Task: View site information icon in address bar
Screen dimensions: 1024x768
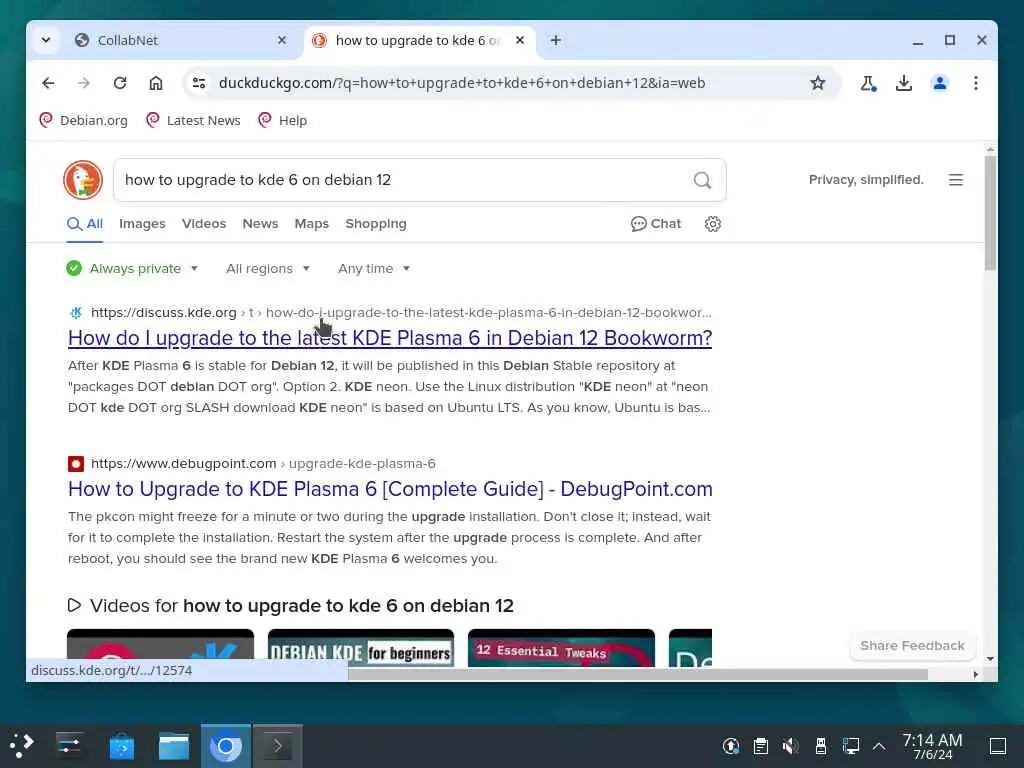Action: pos(199,83)
